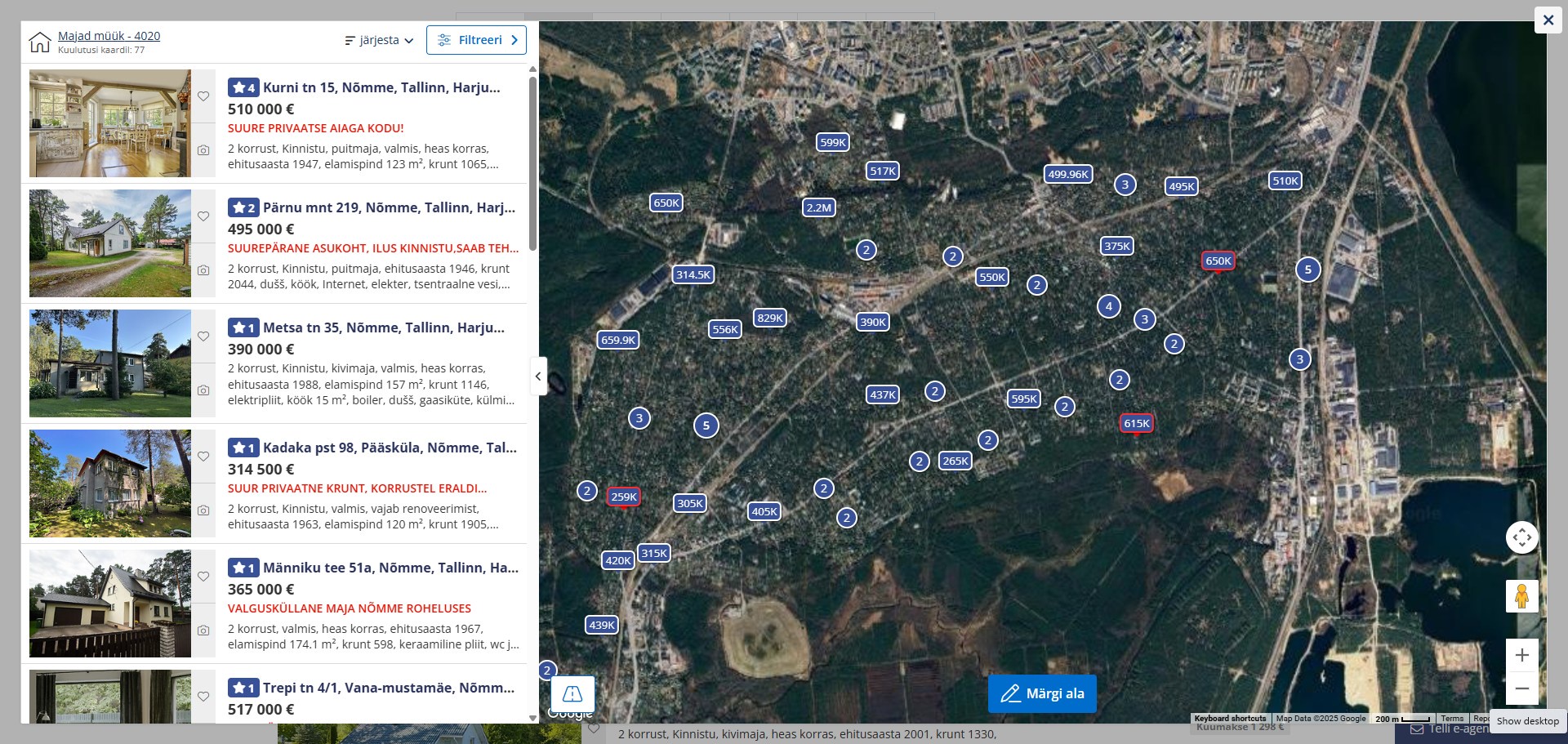The height and width of the screenshot is (744, 1568).
Task: Open the järjesta sort dropdown
Action: [x=379, y=40]
